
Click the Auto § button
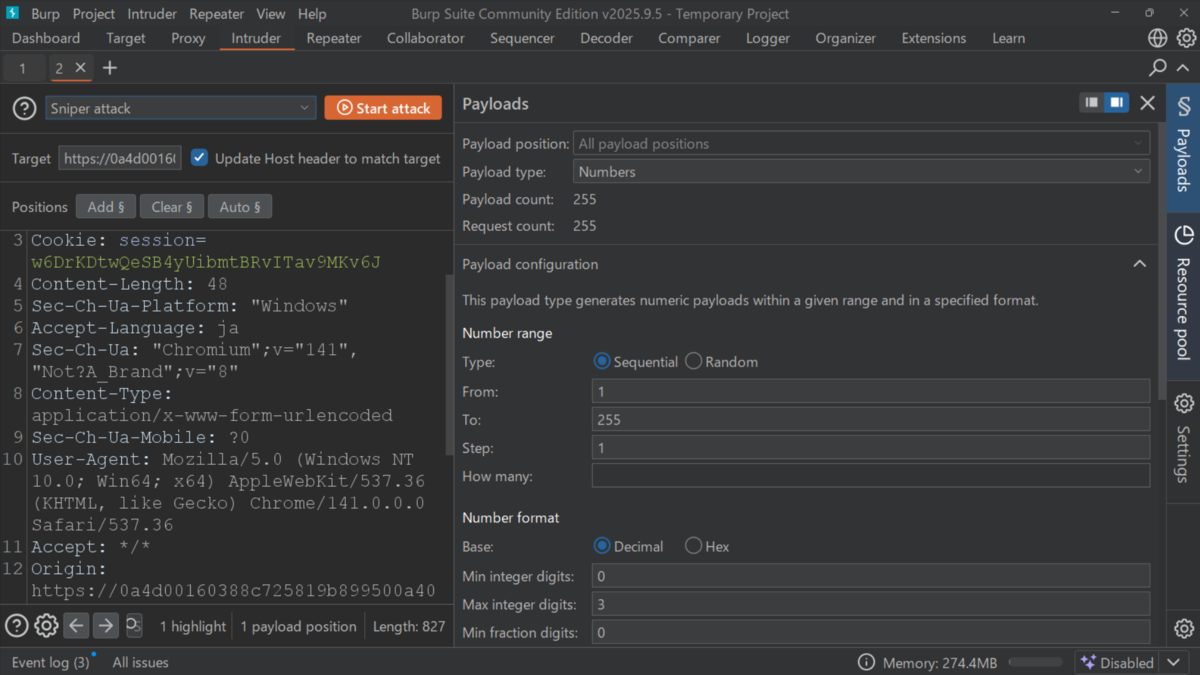click(x=240, y=207)
